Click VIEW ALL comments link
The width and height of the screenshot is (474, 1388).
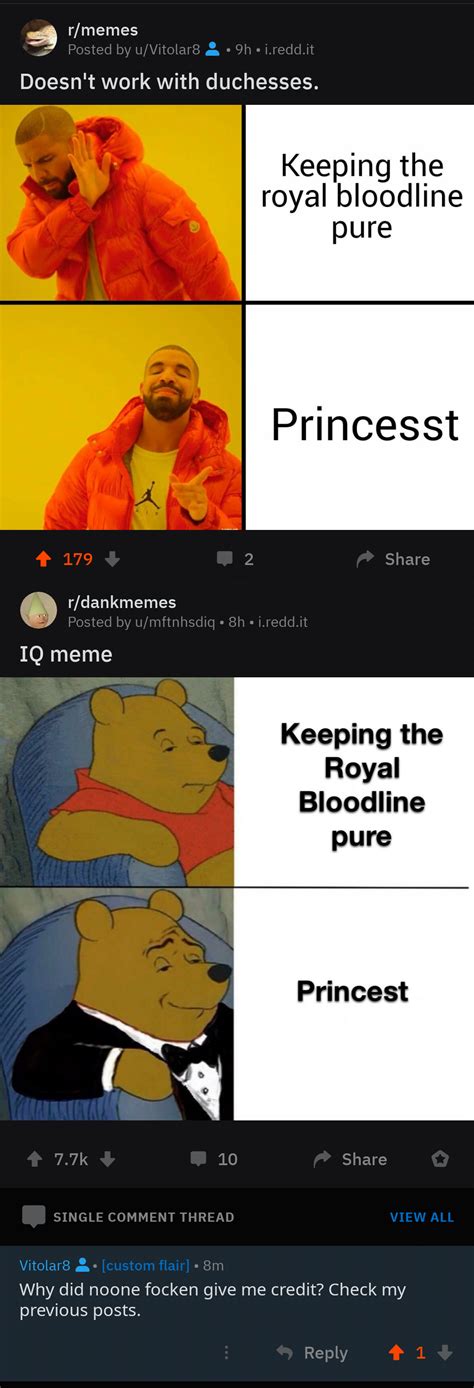pyautogui.click(x=421, y=1217)
